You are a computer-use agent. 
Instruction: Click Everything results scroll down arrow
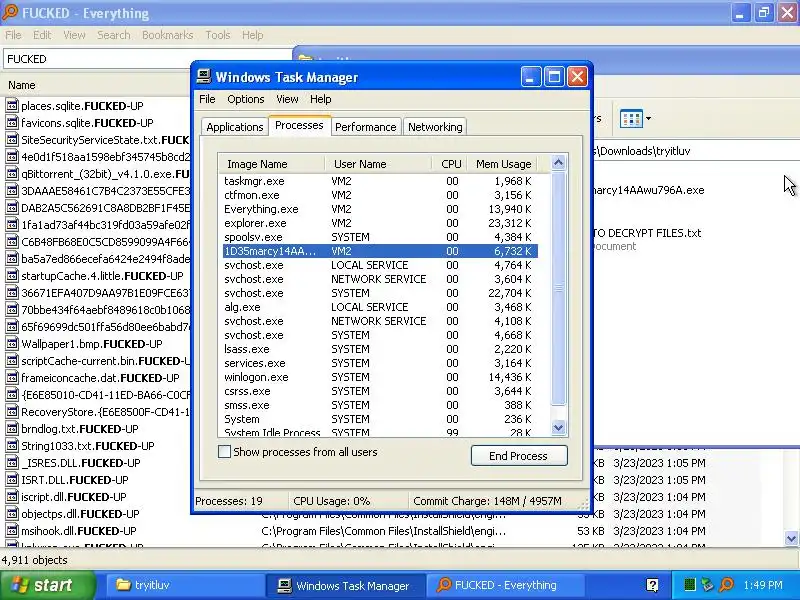792,538
